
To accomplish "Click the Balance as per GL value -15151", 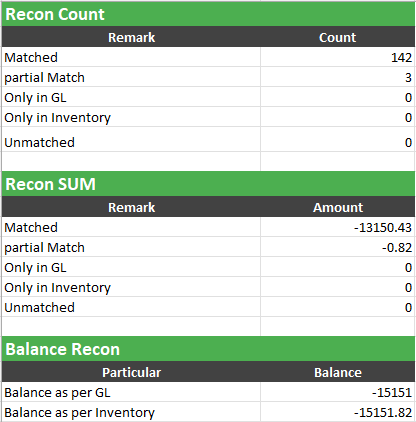I will coord(337,392).
